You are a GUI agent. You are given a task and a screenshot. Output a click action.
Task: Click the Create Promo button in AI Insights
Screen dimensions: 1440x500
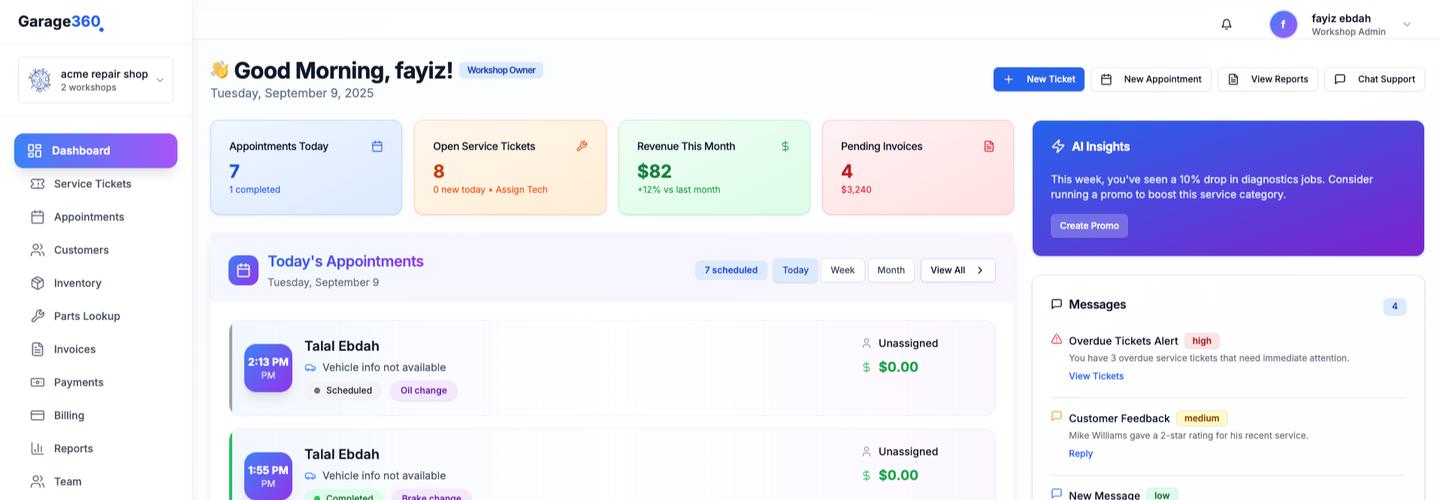point(1089,226)
